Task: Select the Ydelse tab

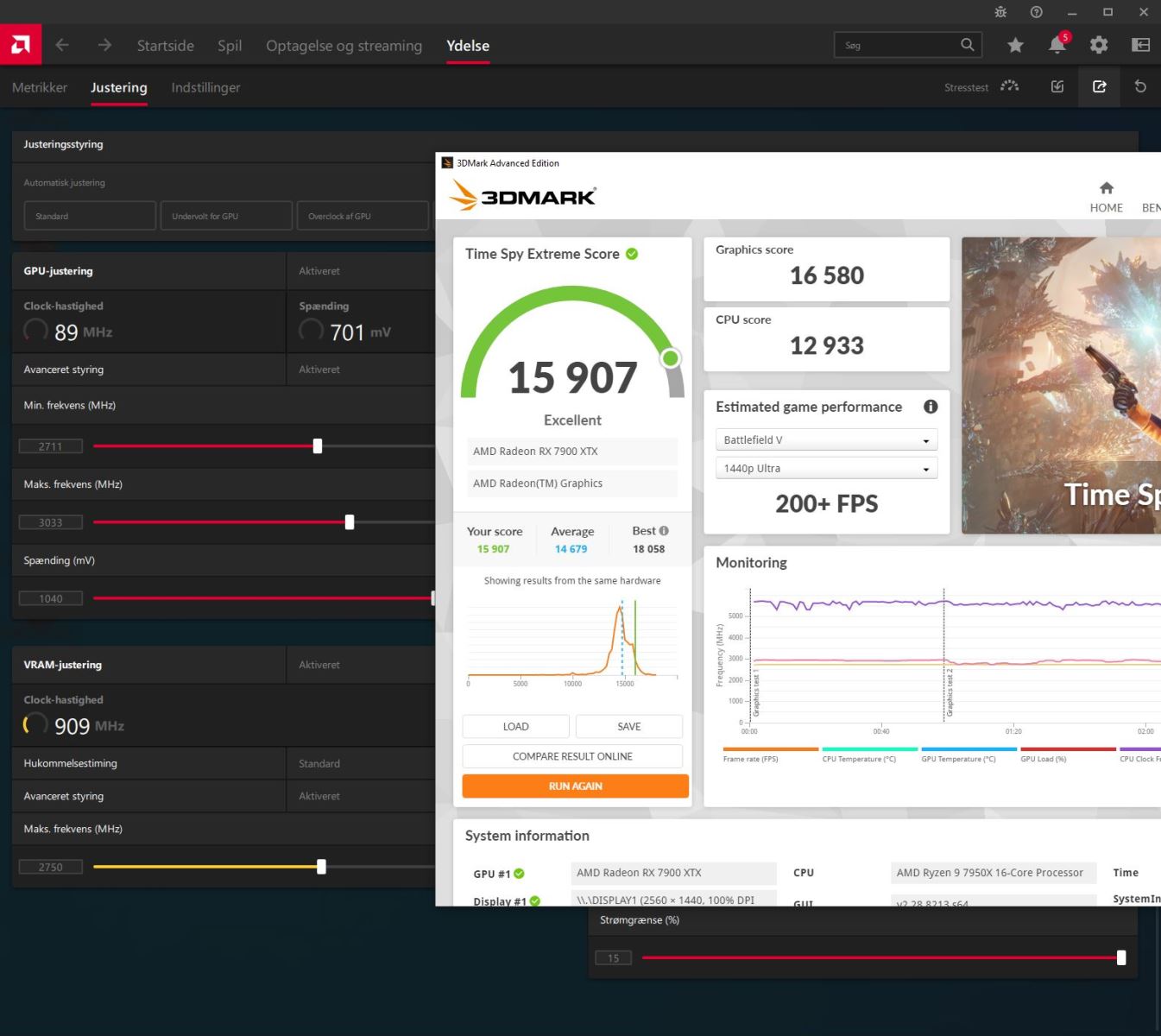Action: (x=468, y=46)
